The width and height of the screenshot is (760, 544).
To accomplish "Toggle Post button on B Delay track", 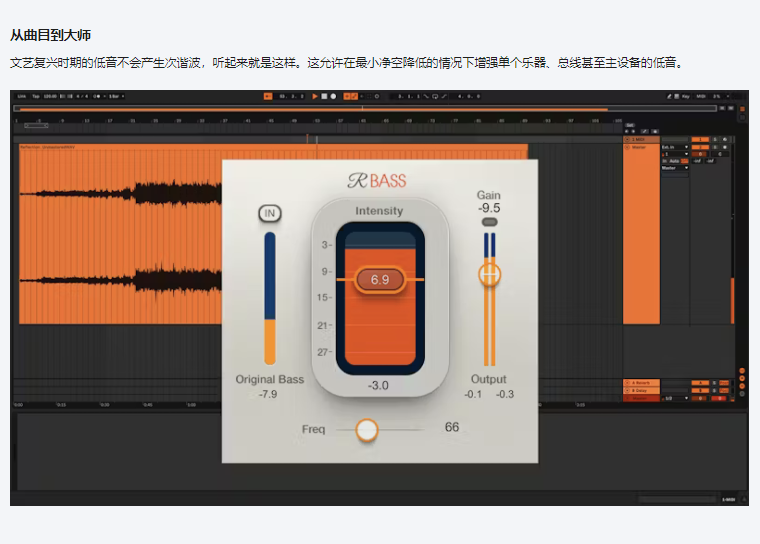I will tap(724, 390).
